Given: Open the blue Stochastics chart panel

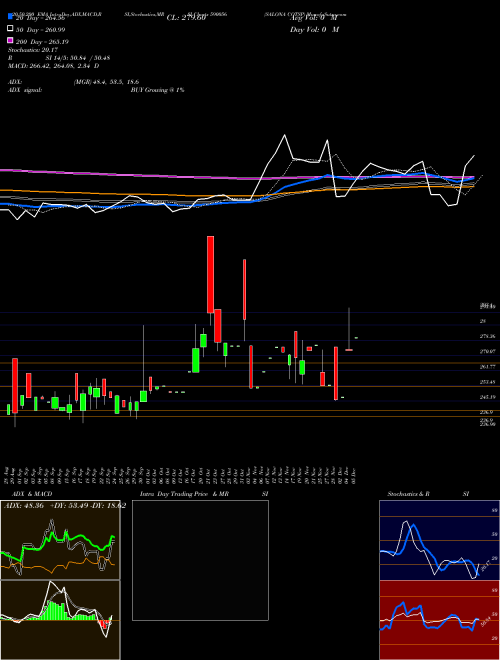Looking at the screenshot, I should coord(439,540).
